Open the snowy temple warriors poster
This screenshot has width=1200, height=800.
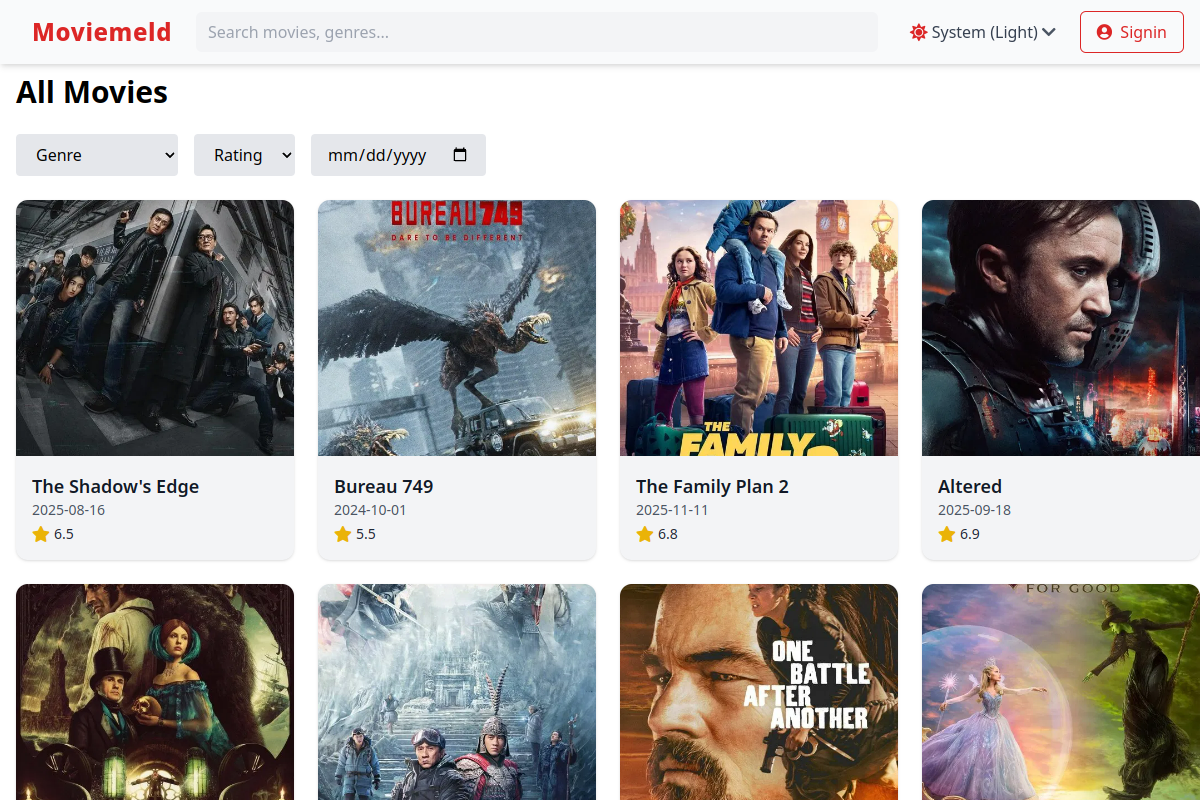(x=457, y=692)
